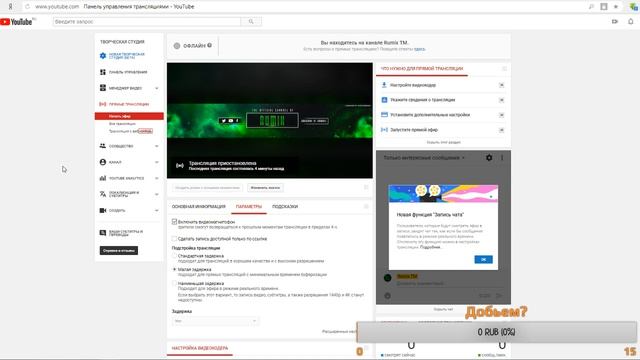Viewport: 640px width, 360px height.
Task: Toggle Включить видеомагнитофон checkbox
Action: (174, 222)
